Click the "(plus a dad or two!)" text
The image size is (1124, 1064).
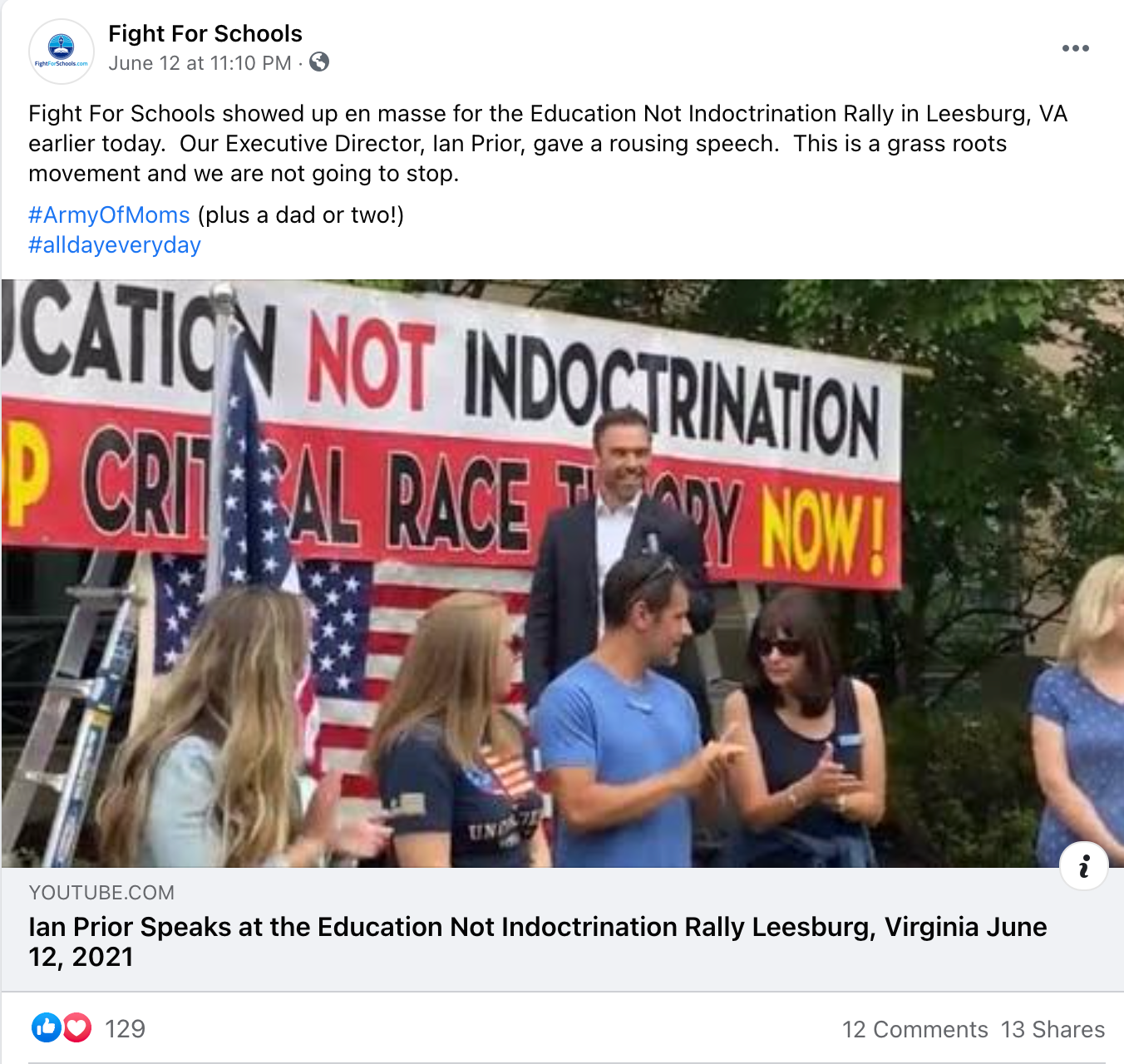(x=301, y=215)
